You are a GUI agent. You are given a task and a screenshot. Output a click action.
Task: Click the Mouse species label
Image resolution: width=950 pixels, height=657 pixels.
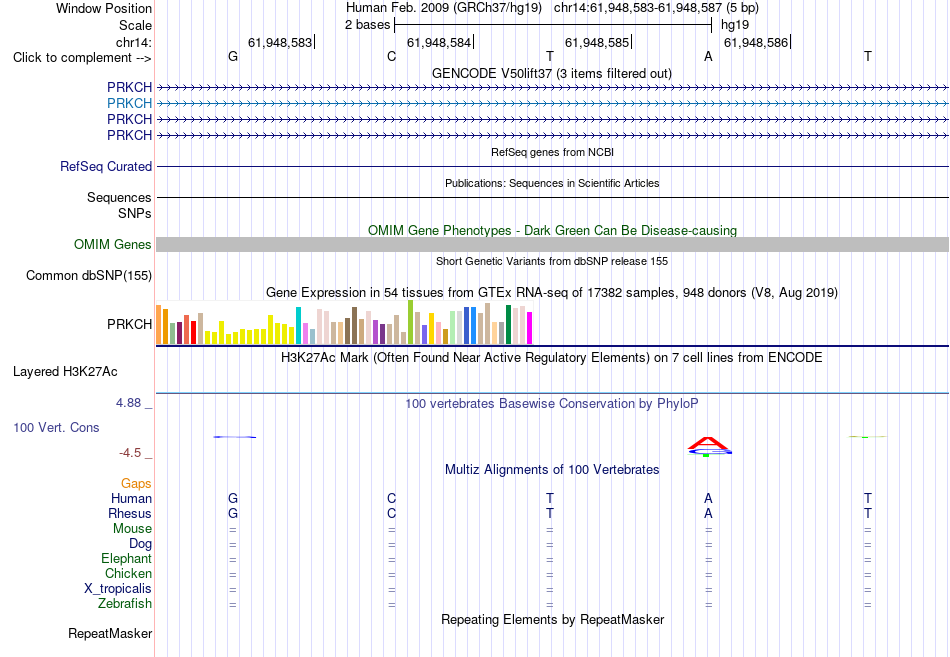point(132,529)
